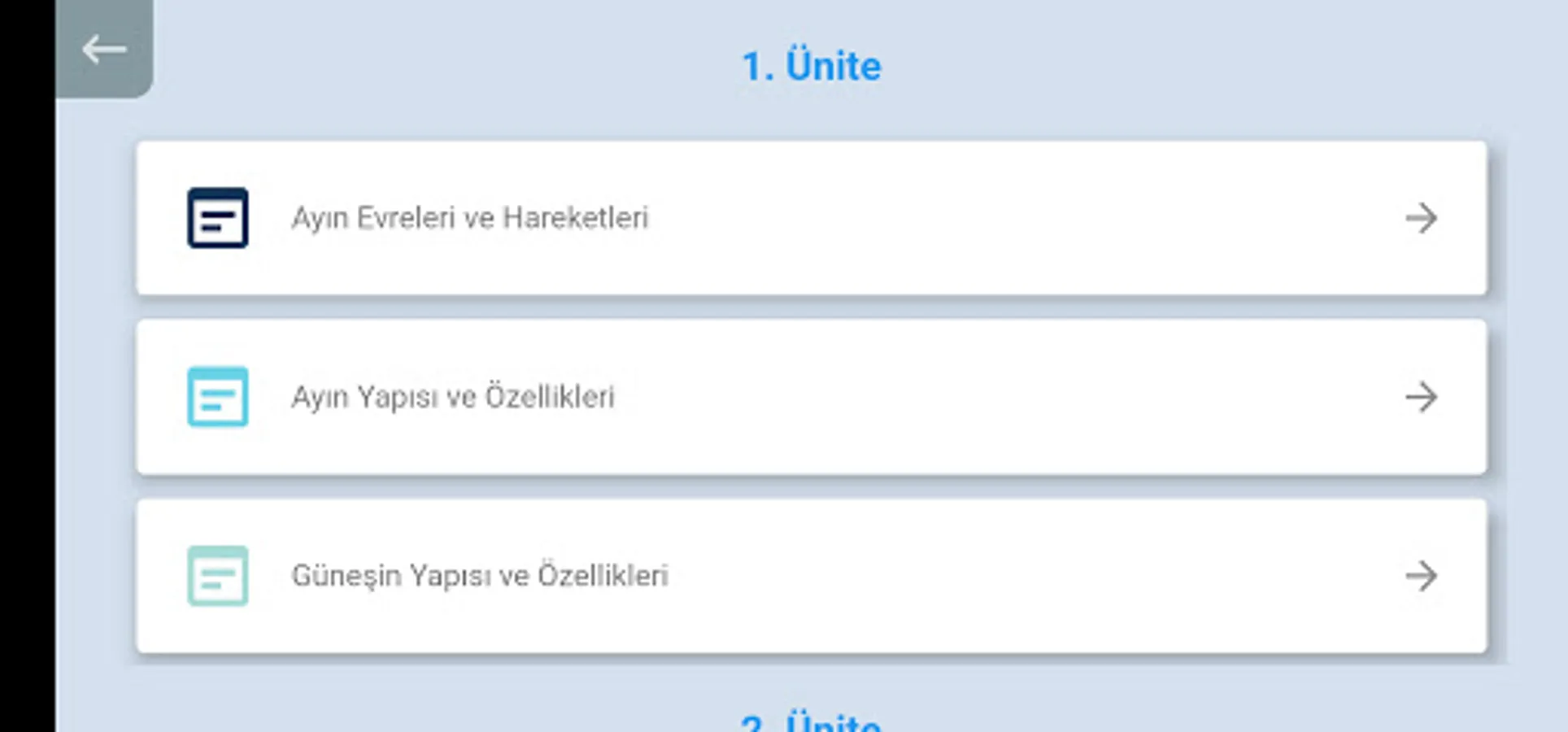Open Güneşin Yapısı ve Özellikleri via right arrow
This screenshot has width=1568, height=732.
1421,576
